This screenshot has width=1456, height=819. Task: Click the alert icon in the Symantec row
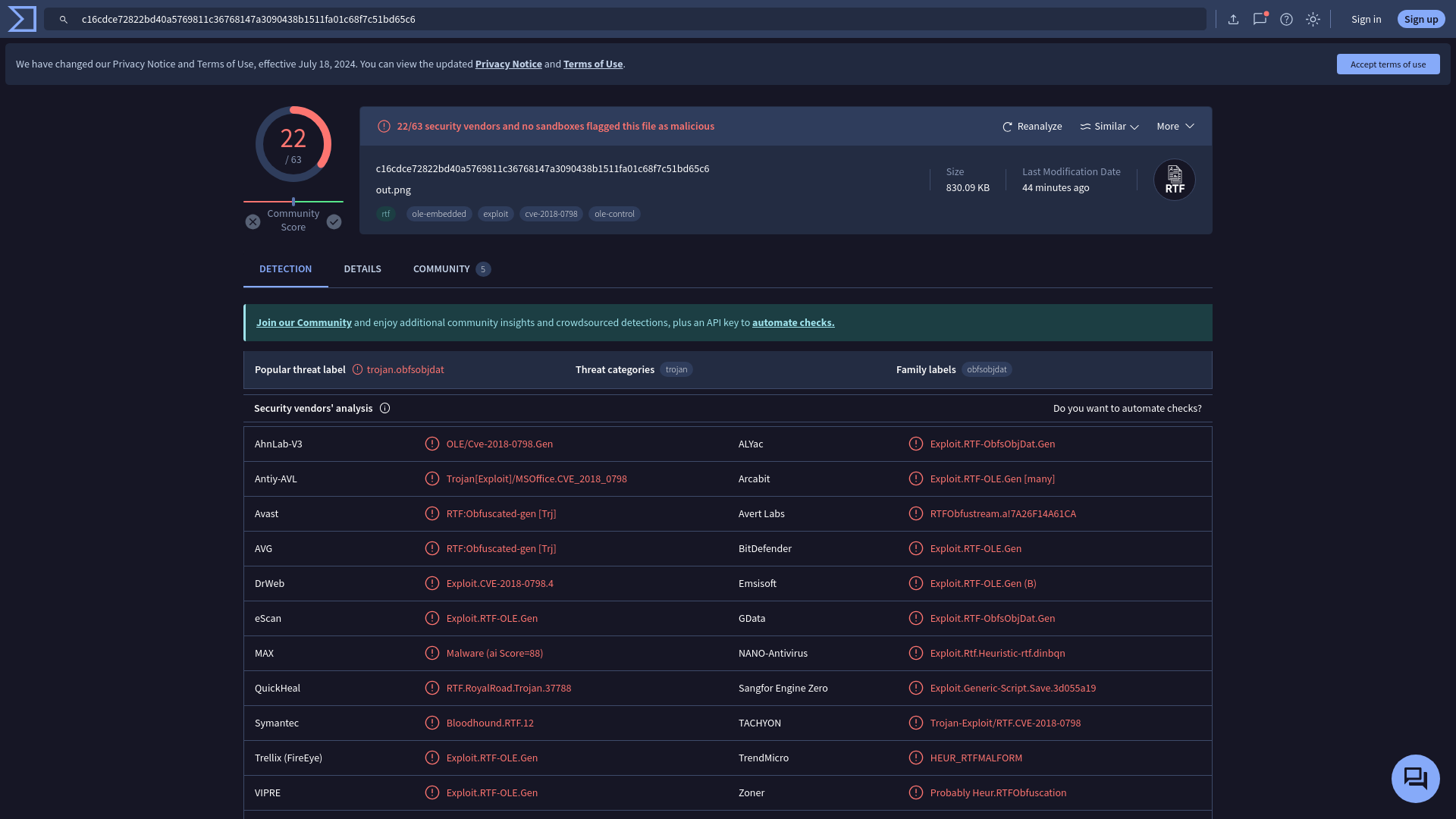431,723
